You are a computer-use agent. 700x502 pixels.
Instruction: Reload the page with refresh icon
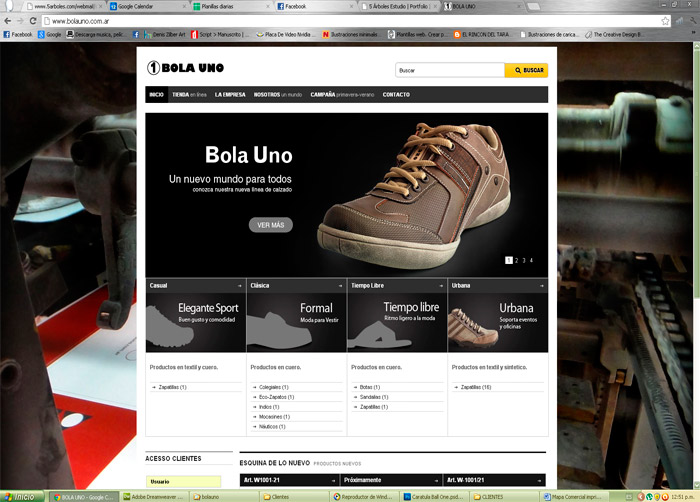tap(33, 21)
